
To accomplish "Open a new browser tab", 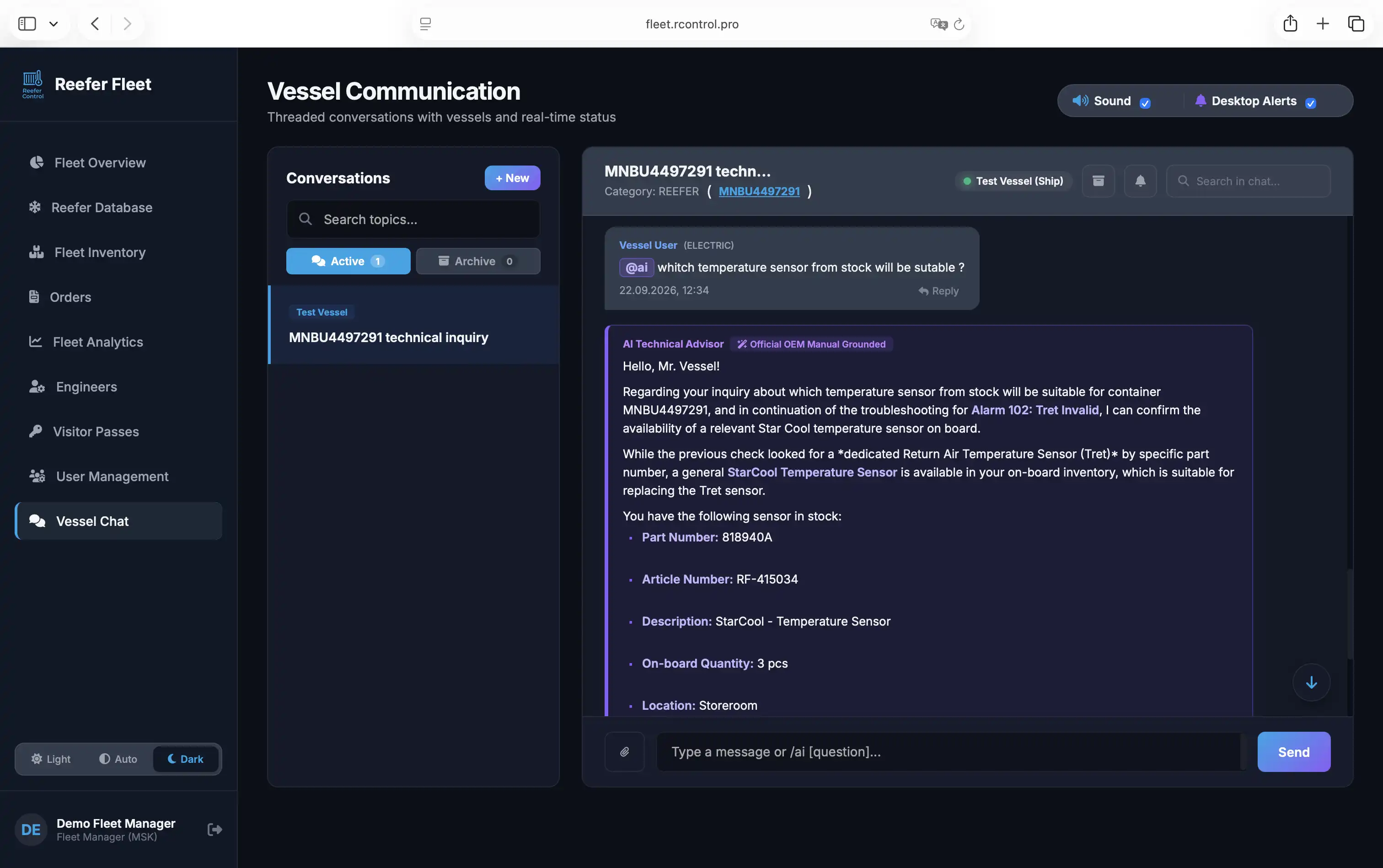I will [1323, 23].
